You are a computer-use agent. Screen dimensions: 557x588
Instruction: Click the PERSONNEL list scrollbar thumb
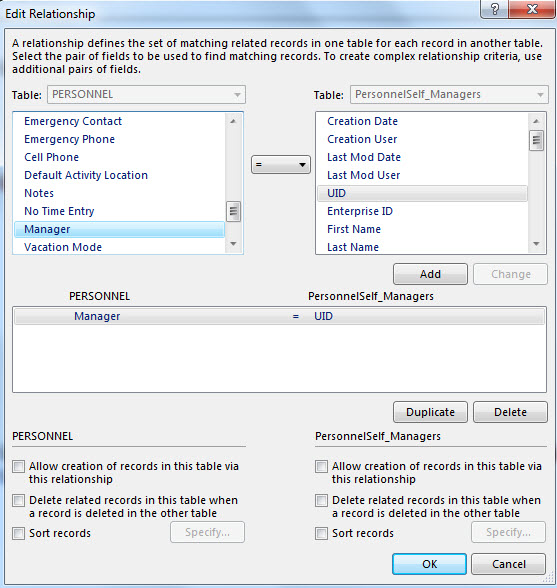coord(233,212)
